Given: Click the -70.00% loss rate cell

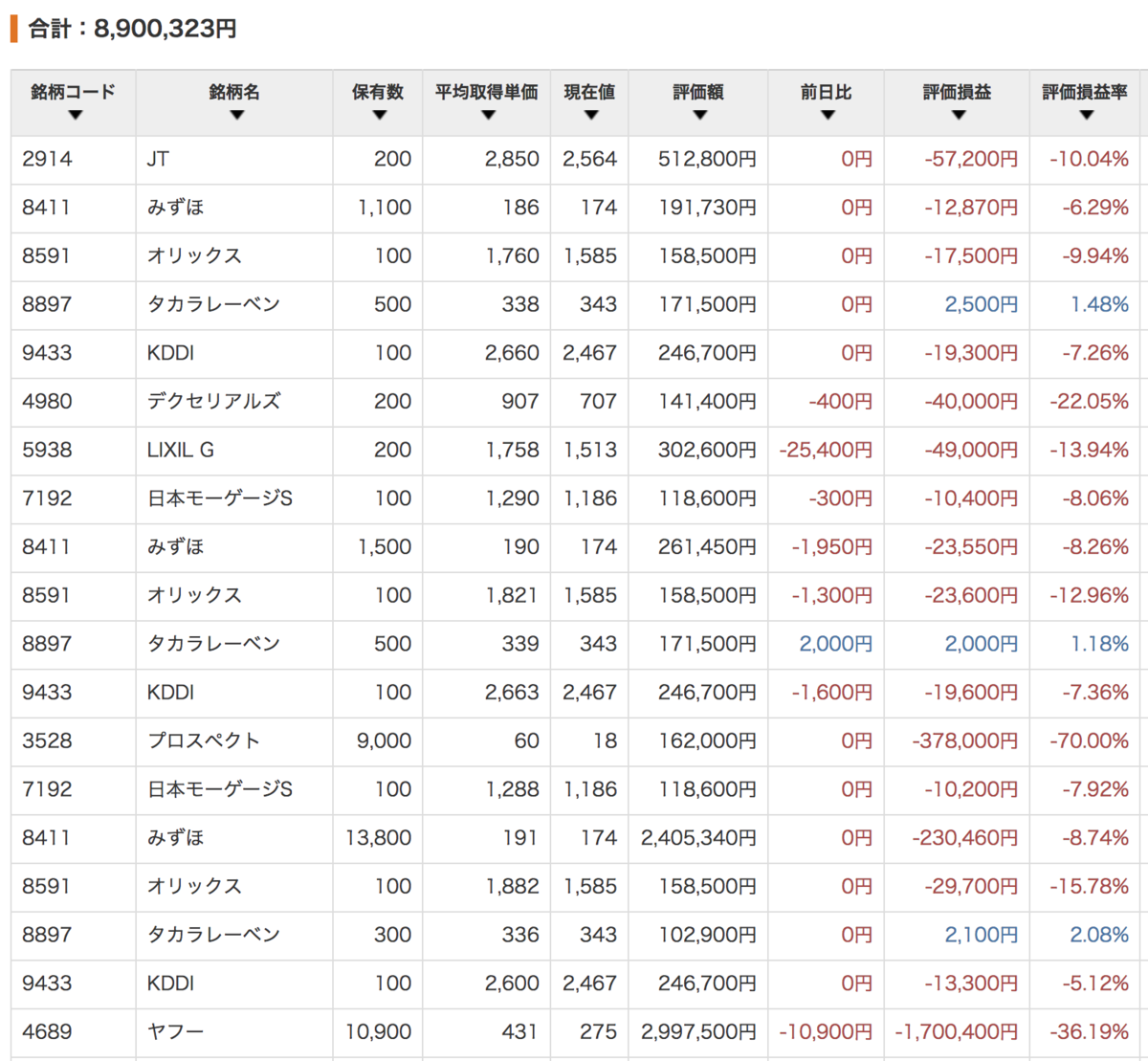Looking at the screenshot, I should click(x=1089, y=741).
